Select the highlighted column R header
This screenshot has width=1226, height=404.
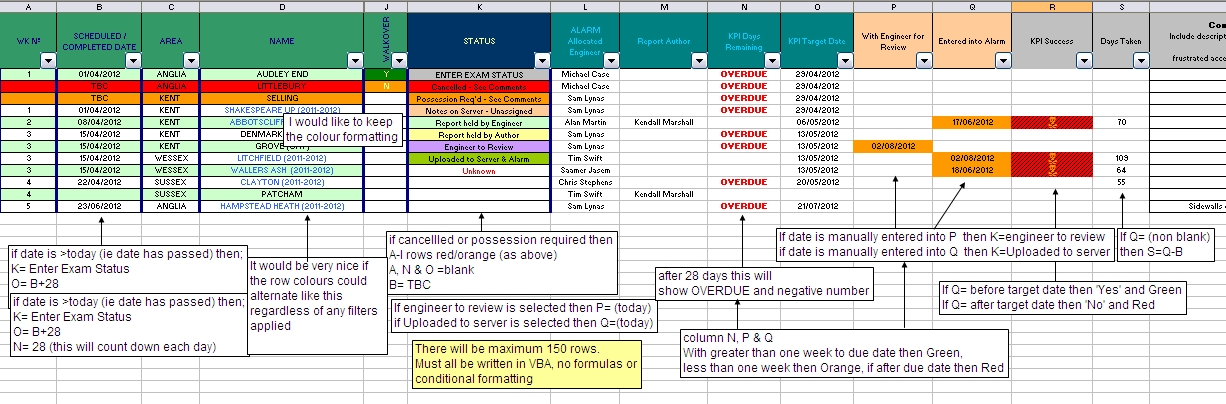(x=1051, y=6)
